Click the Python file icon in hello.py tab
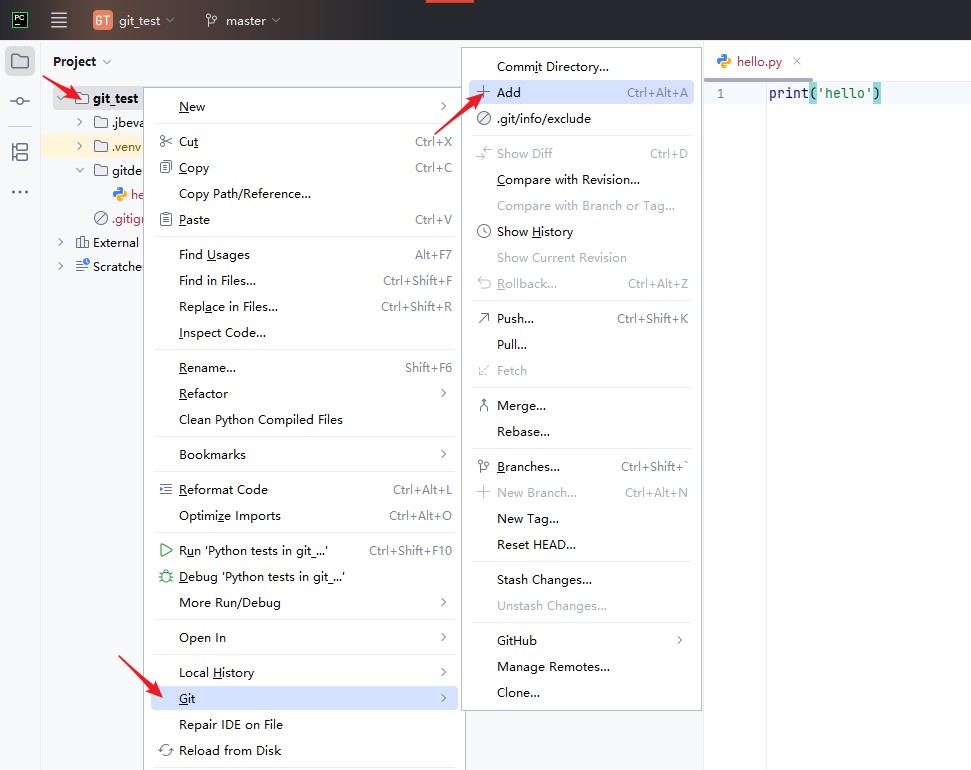This screenshot has height=770, width=971. 723,61
